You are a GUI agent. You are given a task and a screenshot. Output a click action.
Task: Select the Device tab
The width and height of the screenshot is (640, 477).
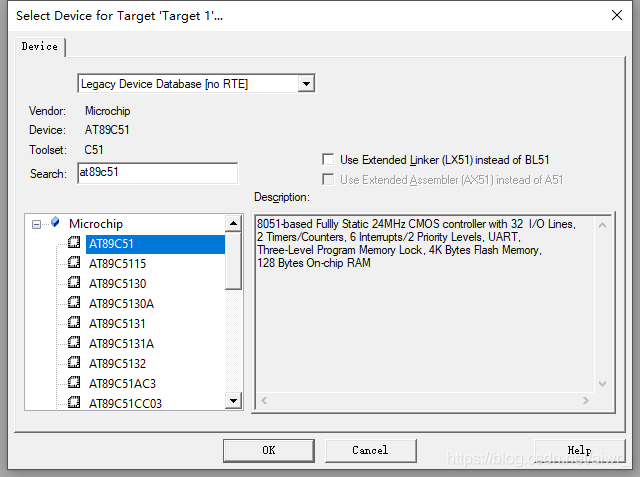(40, 47)
